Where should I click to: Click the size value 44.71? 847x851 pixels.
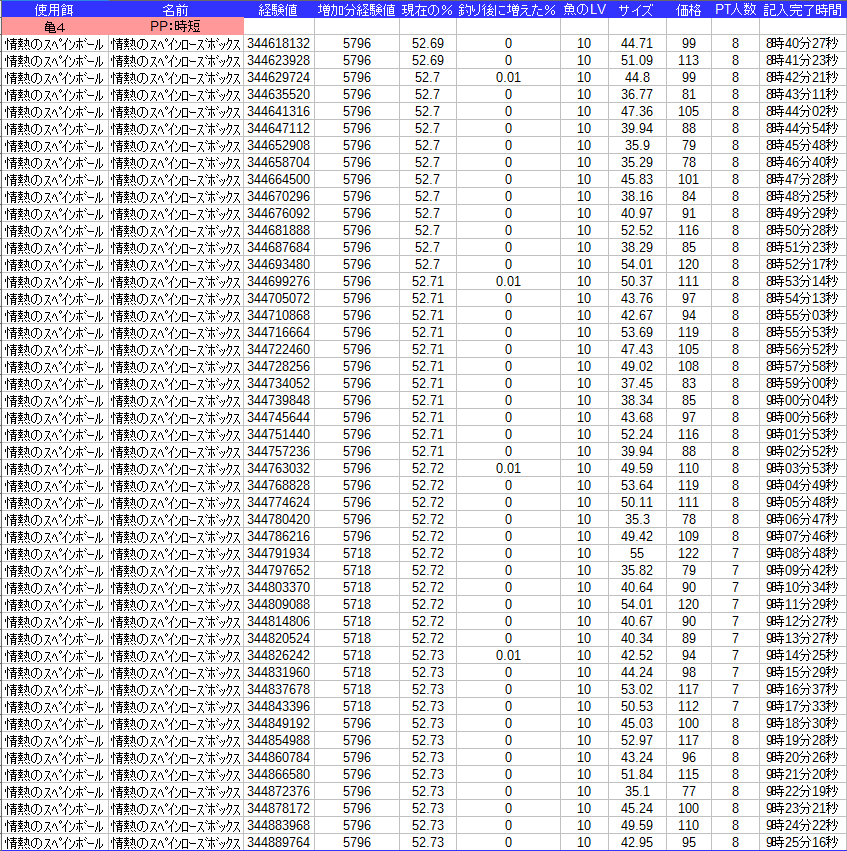coord(636,43)
